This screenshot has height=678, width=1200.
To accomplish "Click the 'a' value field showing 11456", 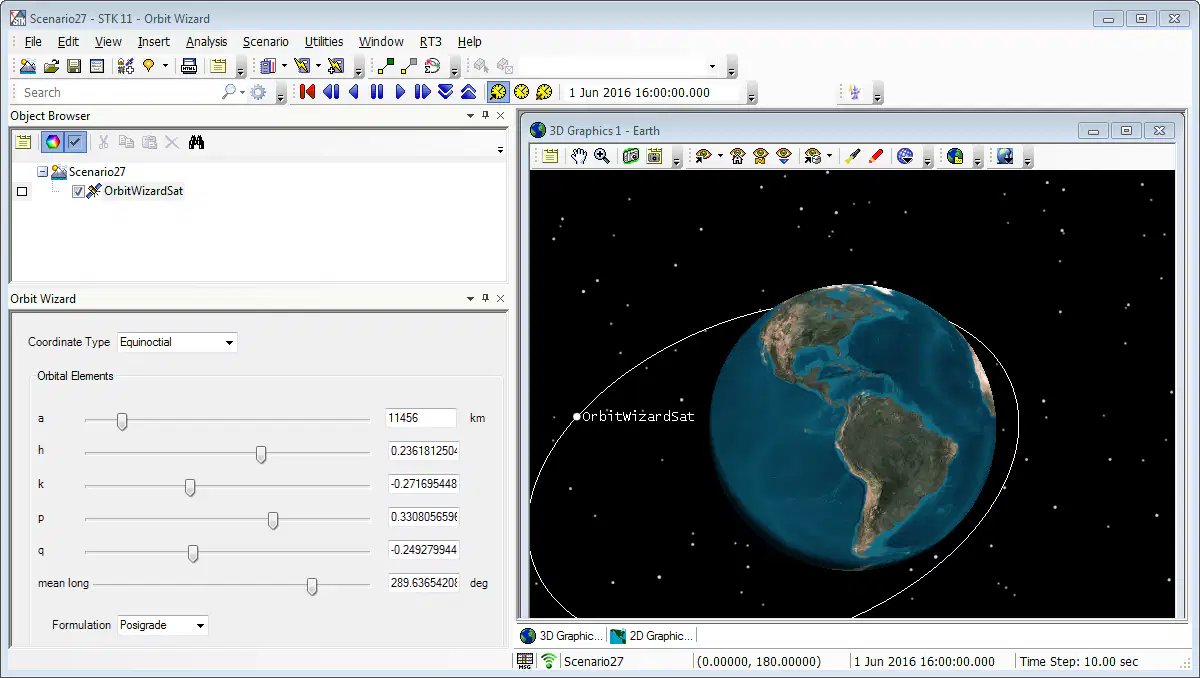I will click(421, 418).
